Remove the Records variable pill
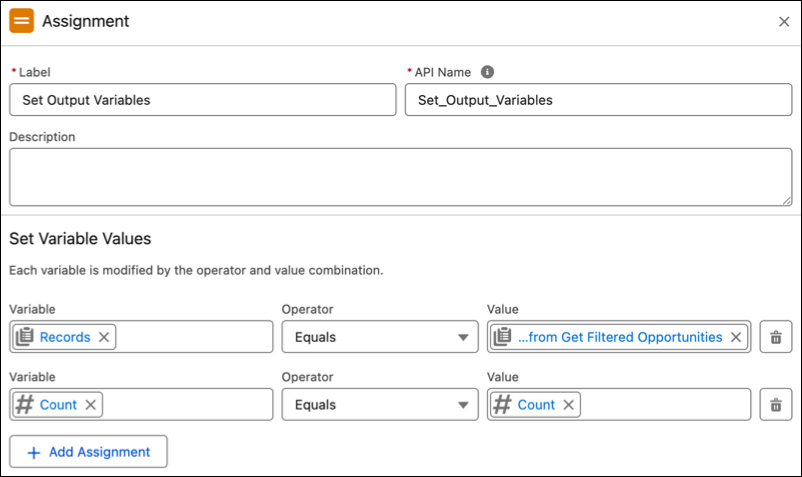Image resolution: width=802 pixels, height=477 pixels. coord(104,337)
